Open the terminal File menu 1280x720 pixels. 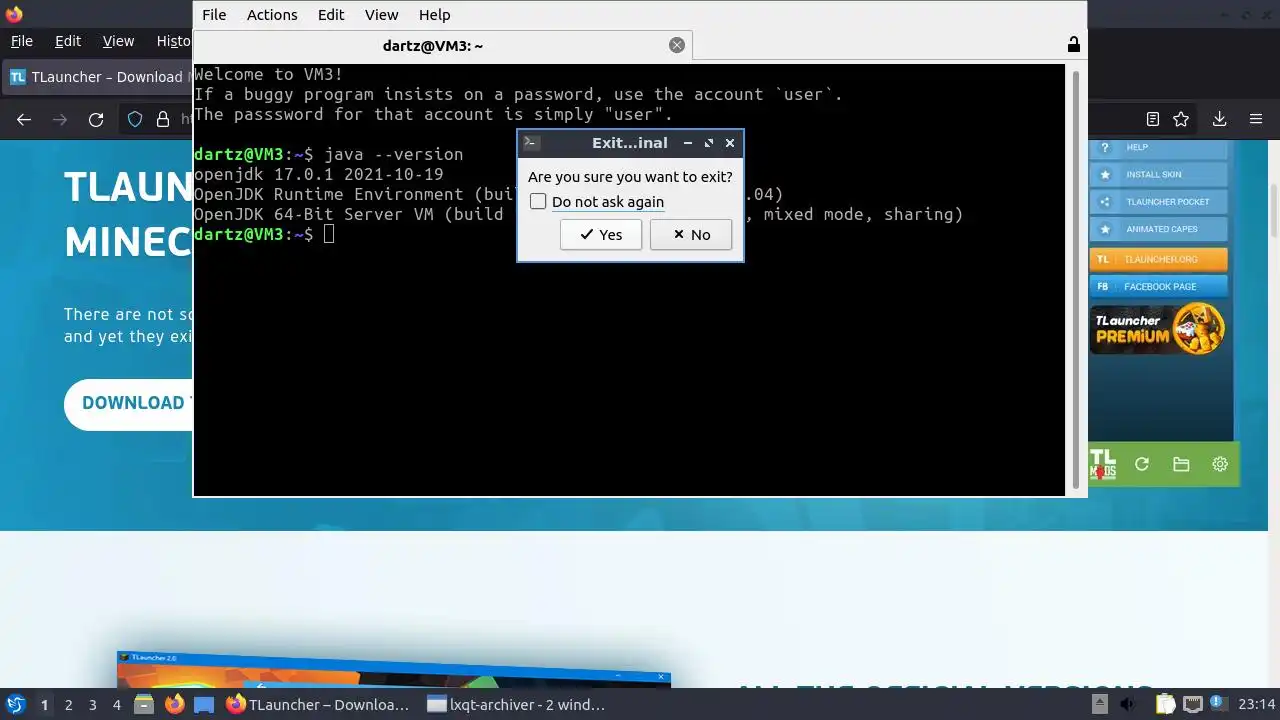pos(214,15)
